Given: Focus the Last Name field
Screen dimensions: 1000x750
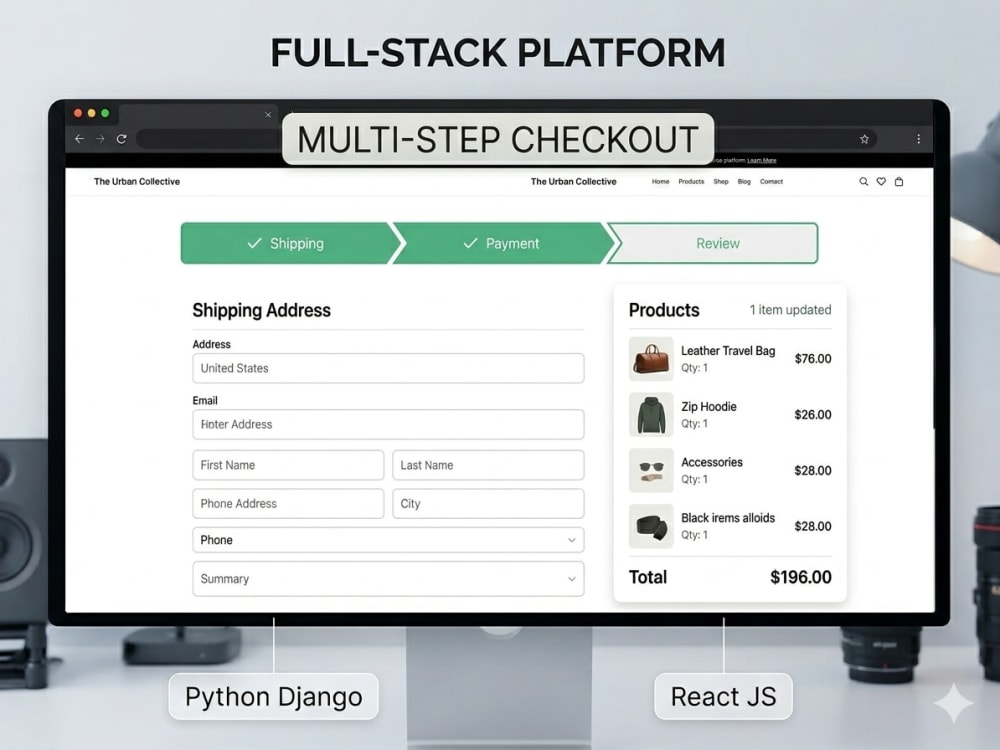Looking at the screenshot, I should pos(488,465).
